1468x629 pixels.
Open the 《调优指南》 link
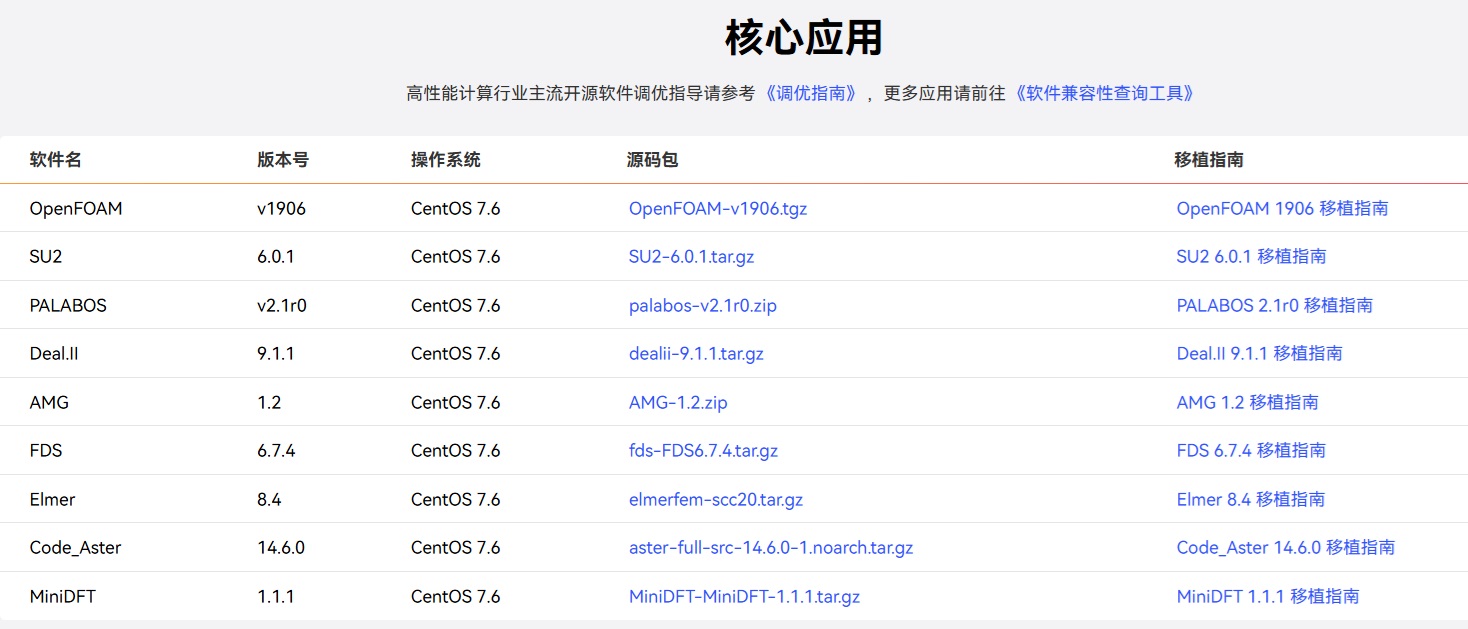coord(811,93)
